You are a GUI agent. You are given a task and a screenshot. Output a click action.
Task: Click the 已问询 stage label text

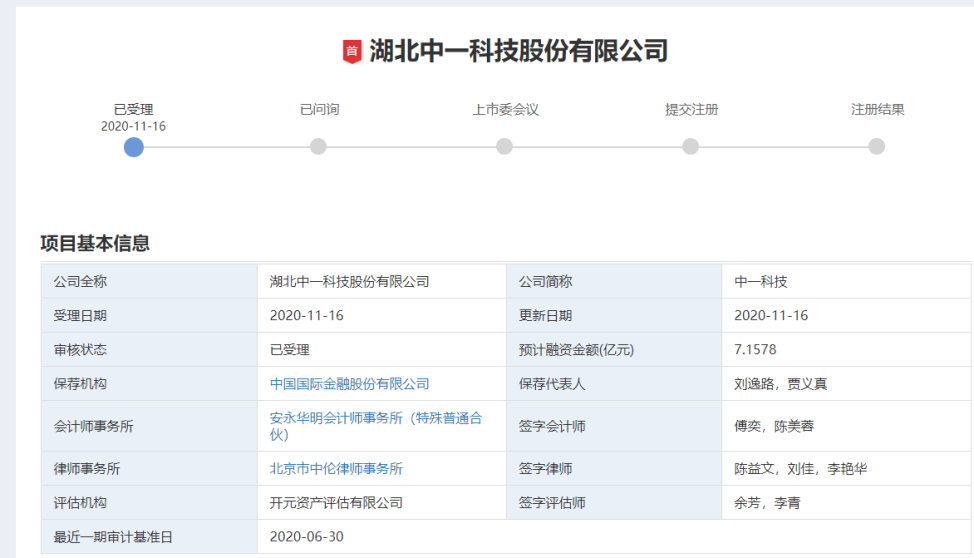[319, 109]
